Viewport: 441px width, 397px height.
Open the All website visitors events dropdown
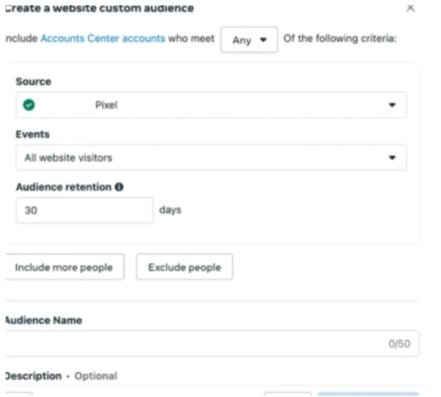(211, 158)
